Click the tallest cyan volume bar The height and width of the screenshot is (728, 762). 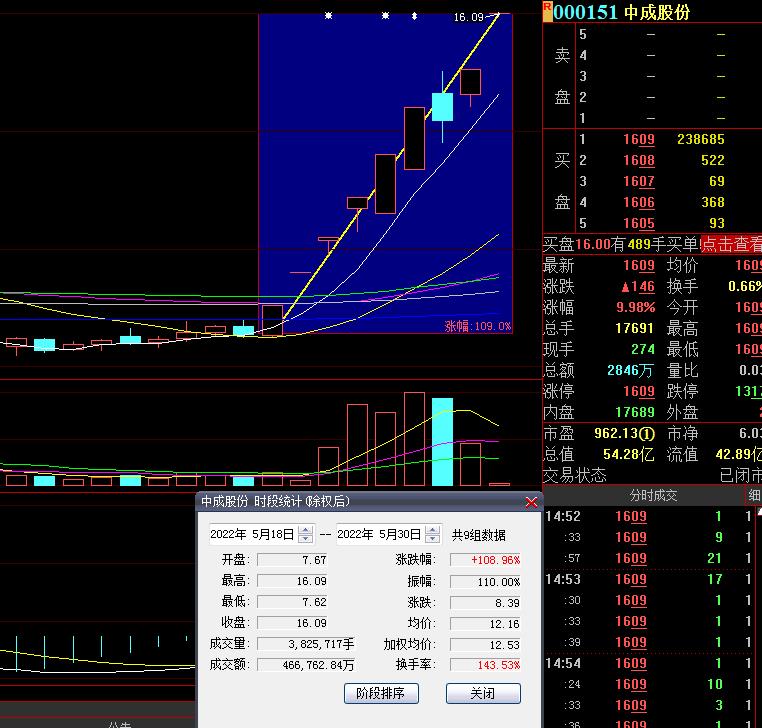(442, 441)
